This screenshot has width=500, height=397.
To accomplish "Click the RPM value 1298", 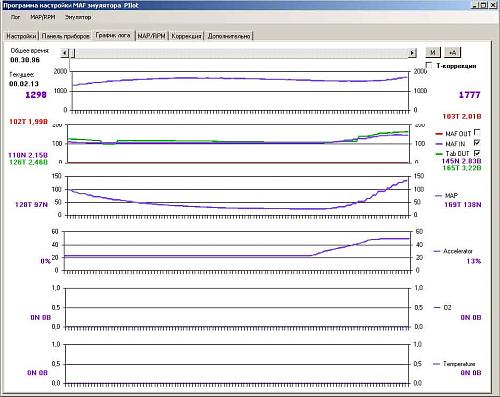I will (x=36, y=95).
